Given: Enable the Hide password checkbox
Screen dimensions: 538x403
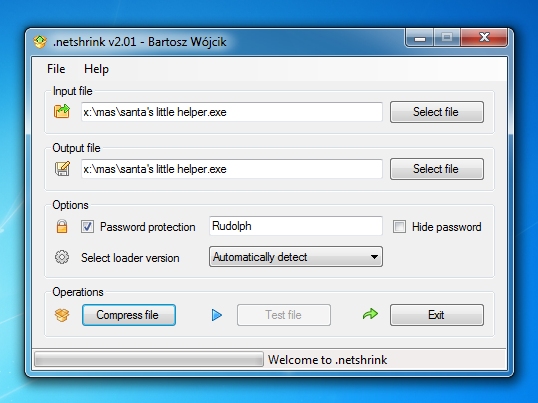Looking at the screenshot, I should pos(399,227).
